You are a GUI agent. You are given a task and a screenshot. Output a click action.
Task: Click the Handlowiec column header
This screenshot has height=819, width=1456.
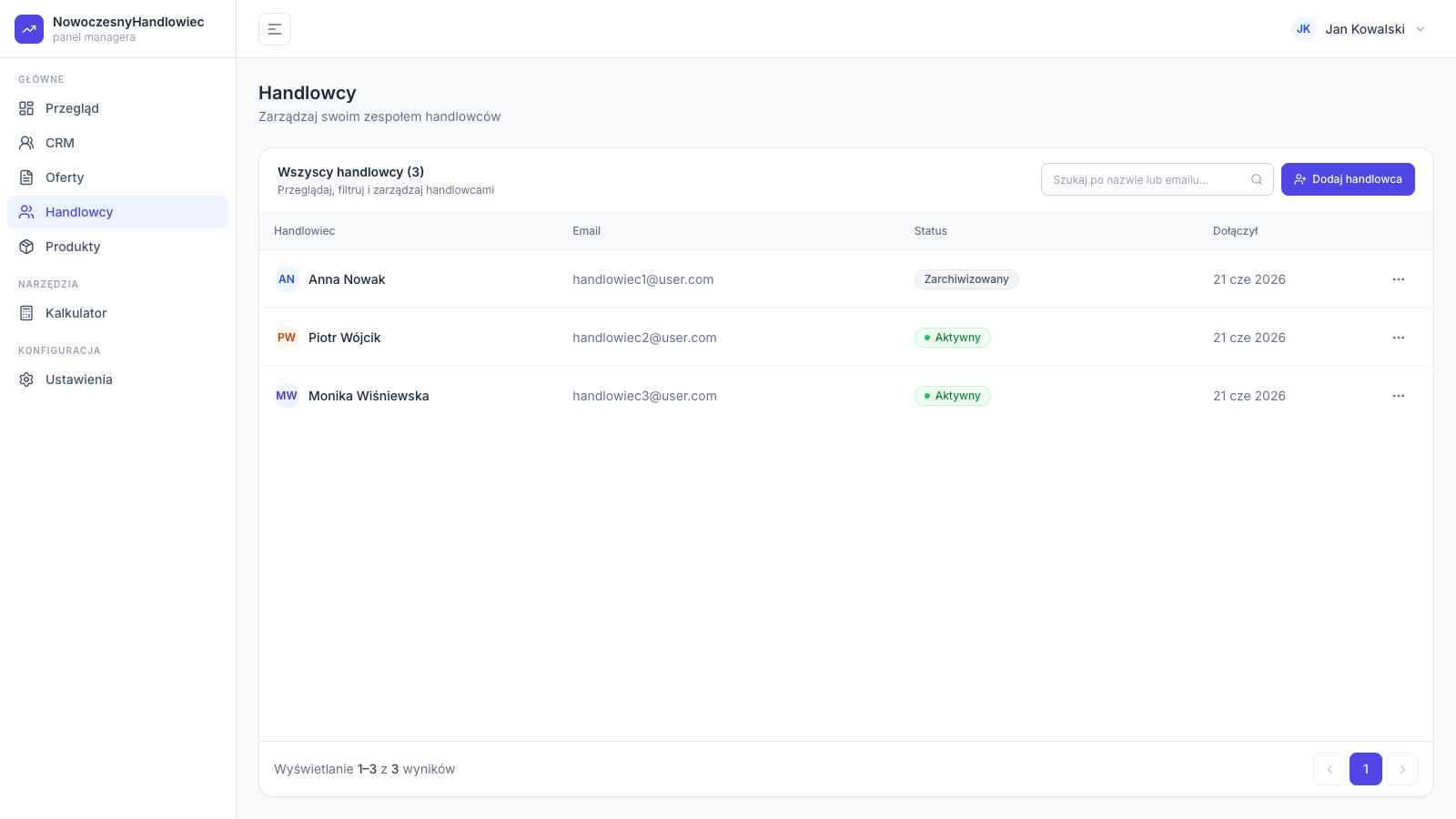click(x=304, y=231)
